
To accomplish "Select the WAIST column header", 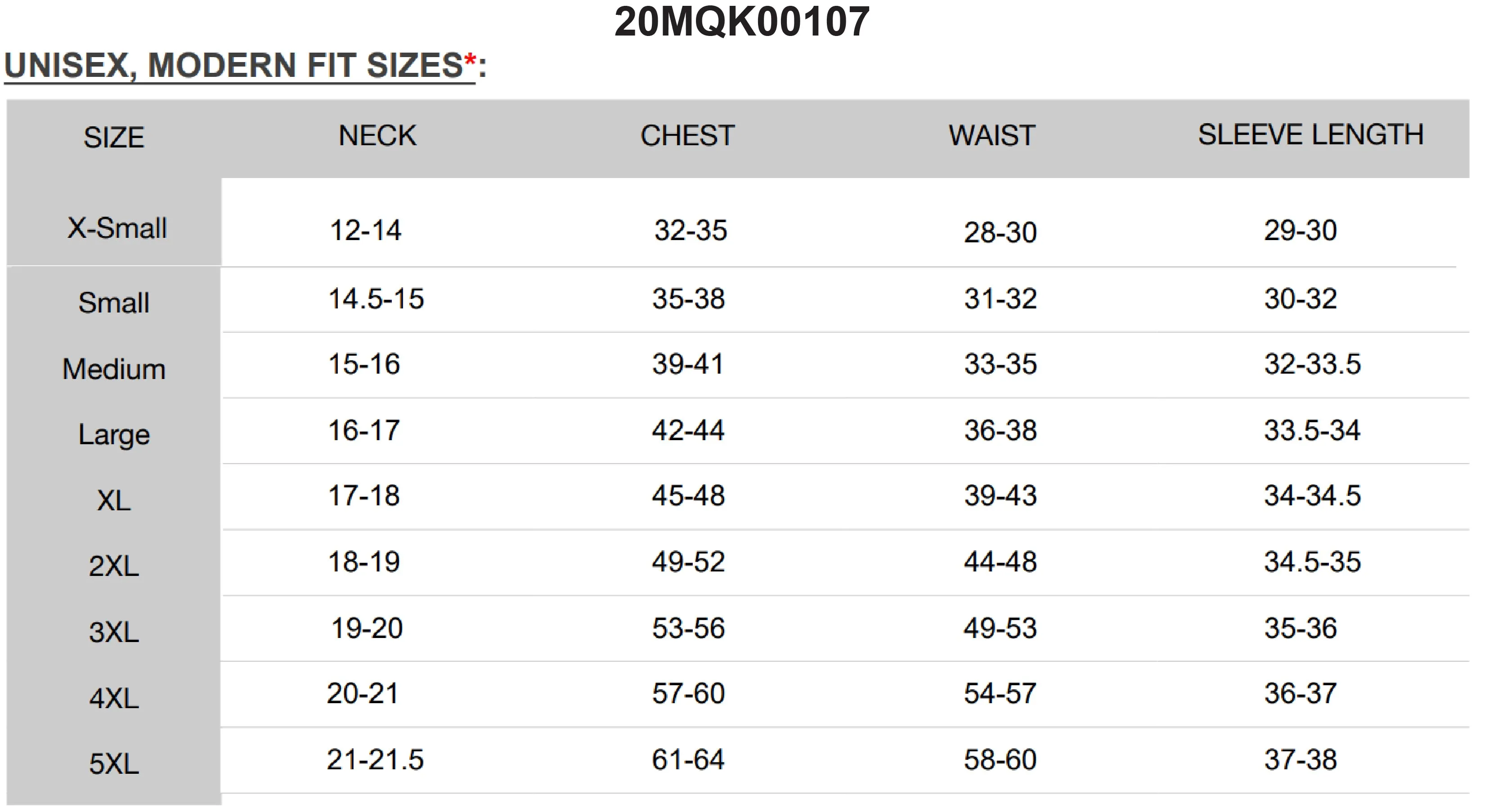I will pos(992,136).
